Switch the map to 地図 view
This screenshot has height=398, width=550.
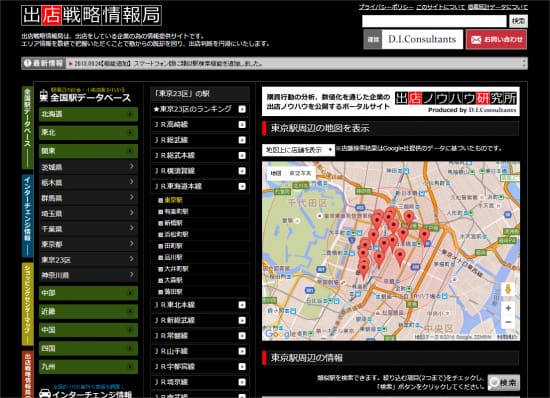tap(276, 174)
